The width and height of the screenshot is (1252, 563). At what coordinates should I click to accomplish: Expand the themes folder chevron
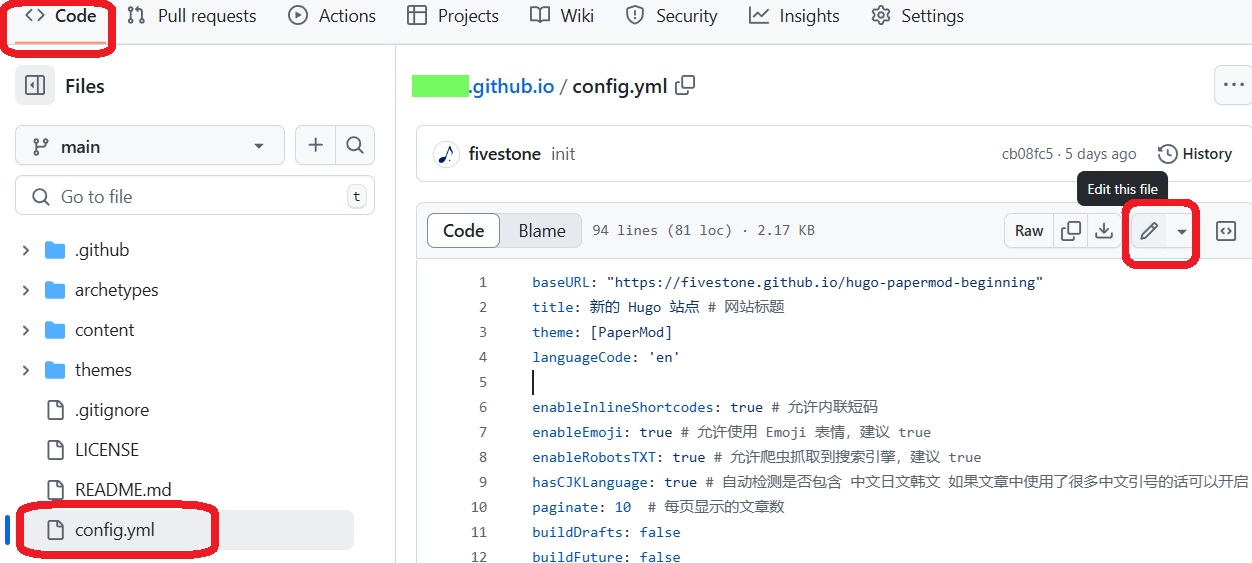tap(26, 370)
